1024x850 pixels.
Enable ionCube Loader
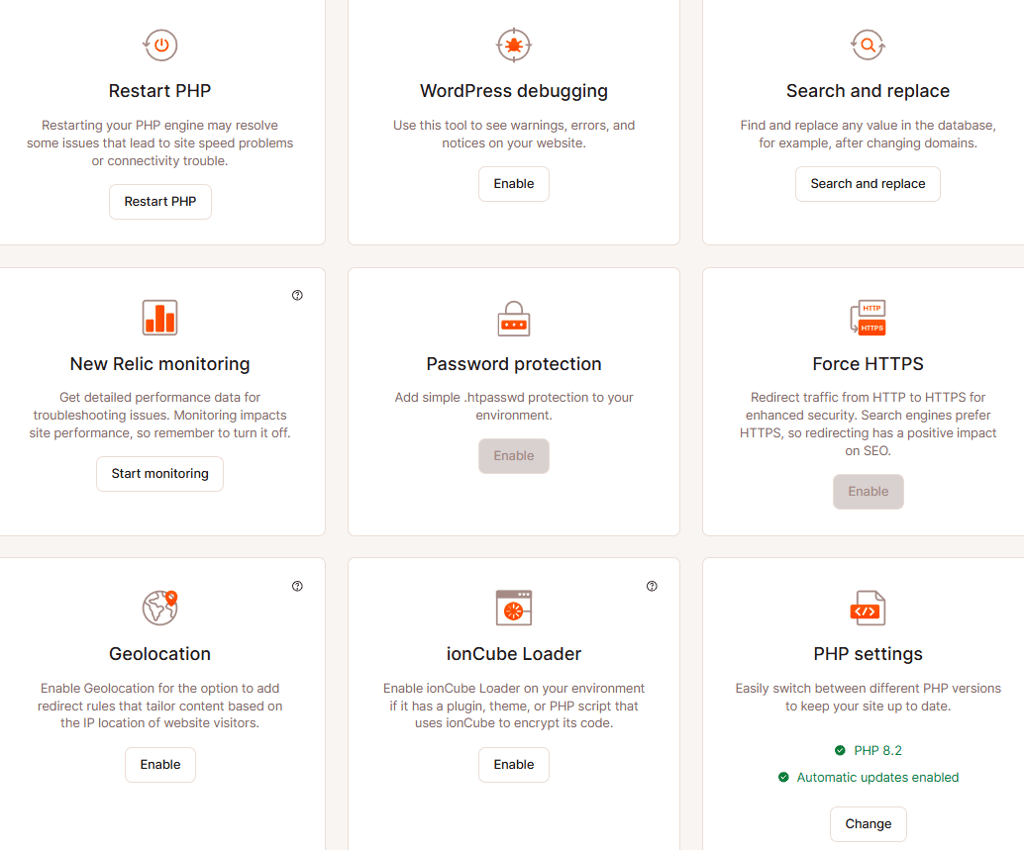tap(514, 764)
